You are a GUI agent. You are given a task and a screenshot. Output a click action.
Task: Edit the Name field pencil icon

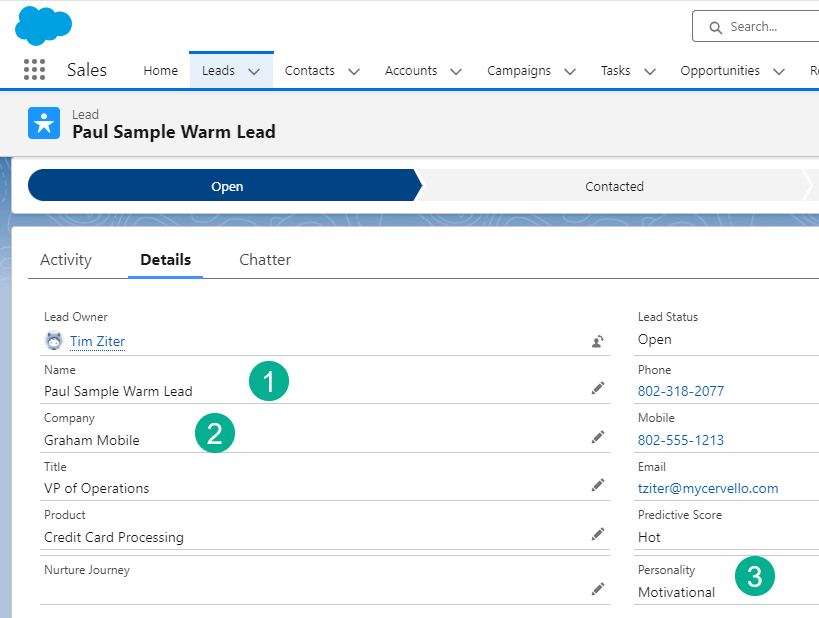pos(598,388)
